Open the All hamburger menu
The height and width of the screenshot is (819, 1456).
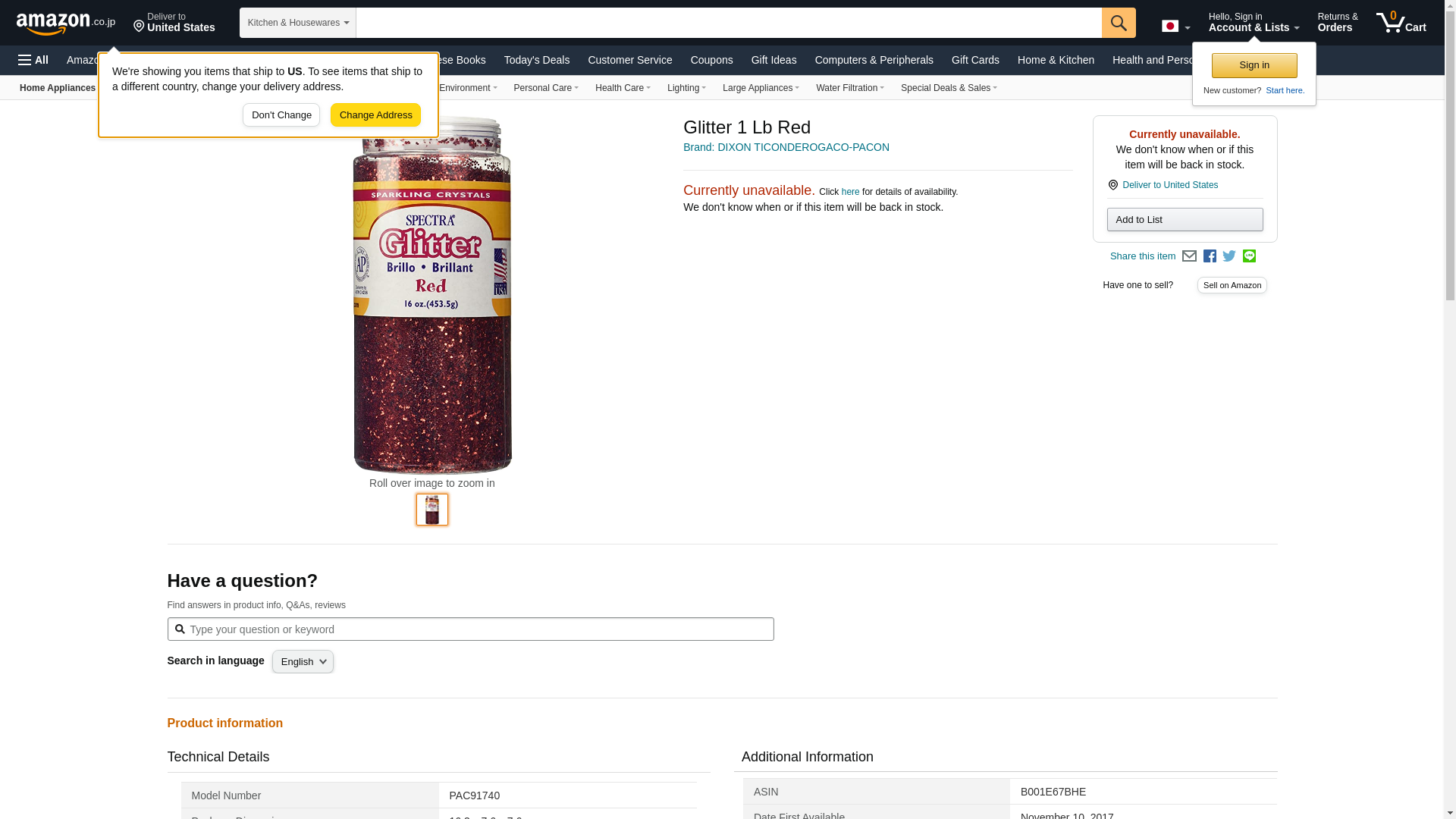tap(33, 60)
